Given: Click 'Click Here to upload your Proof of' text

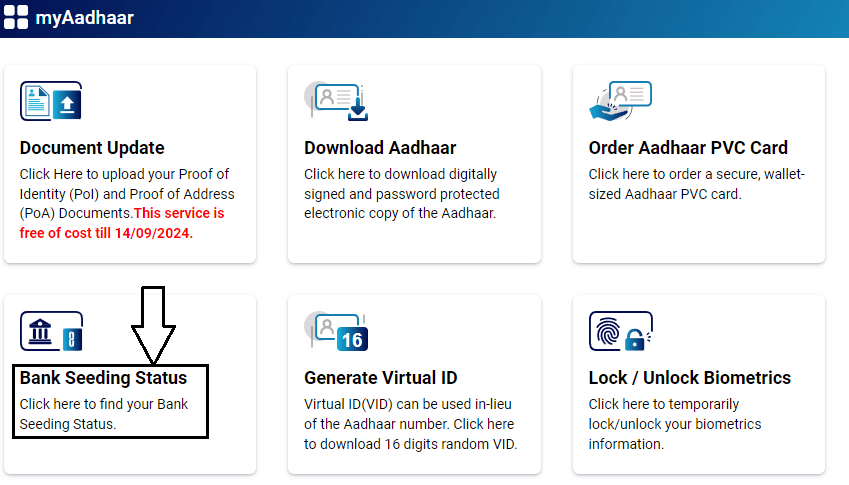Looking at the screenshot, I should [x=125, y=174].
